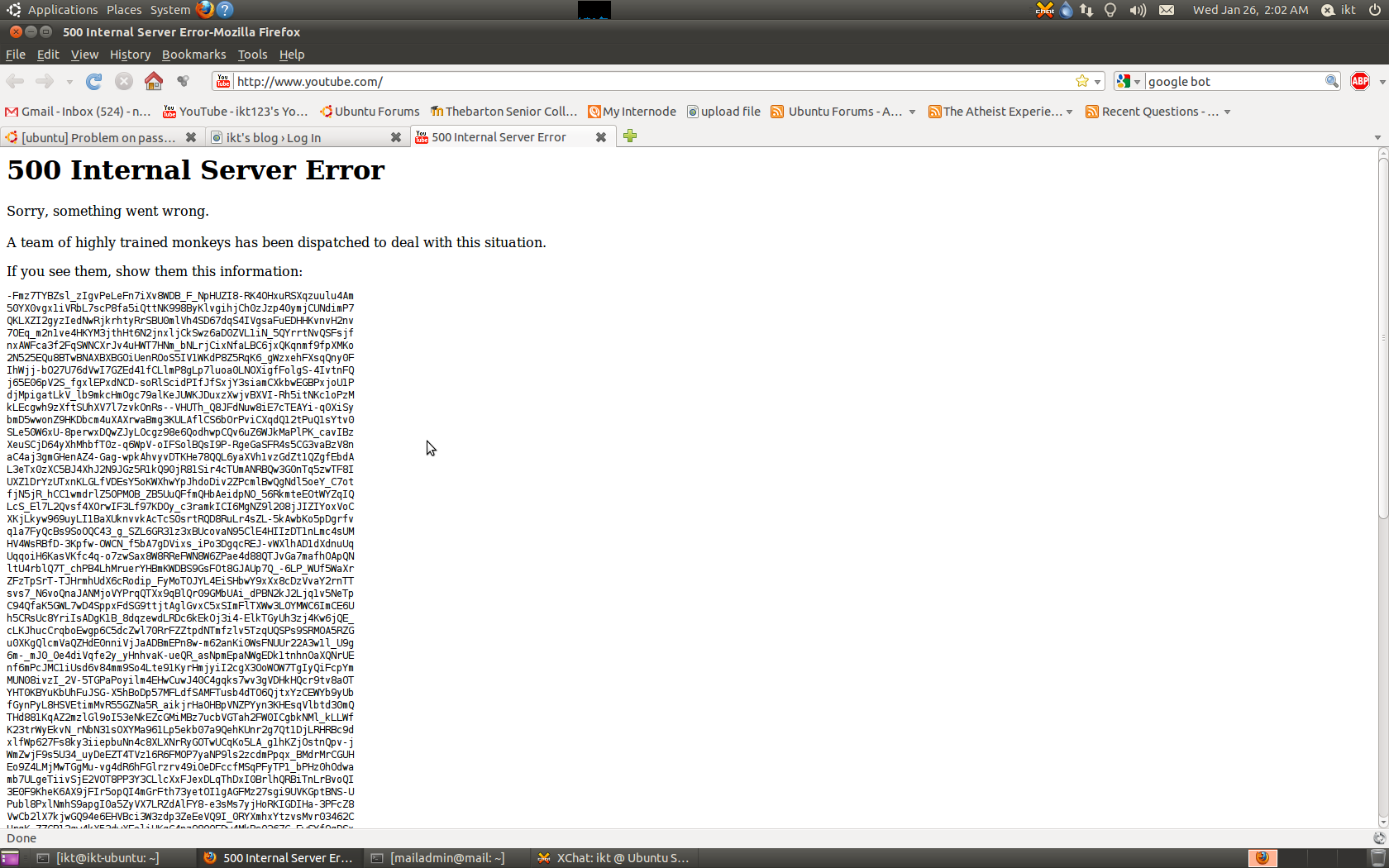Image resolution: width=1389 pixels, height=868 pixels.
Task: Expand The Atheist Experience bookmark feed
Action: [x=1069, y=112]
